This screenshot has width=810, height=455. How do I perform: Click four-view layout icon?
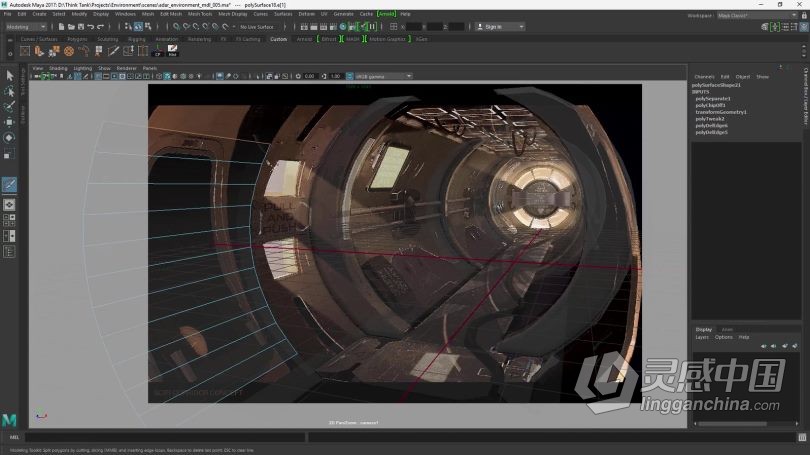(9, 221)
